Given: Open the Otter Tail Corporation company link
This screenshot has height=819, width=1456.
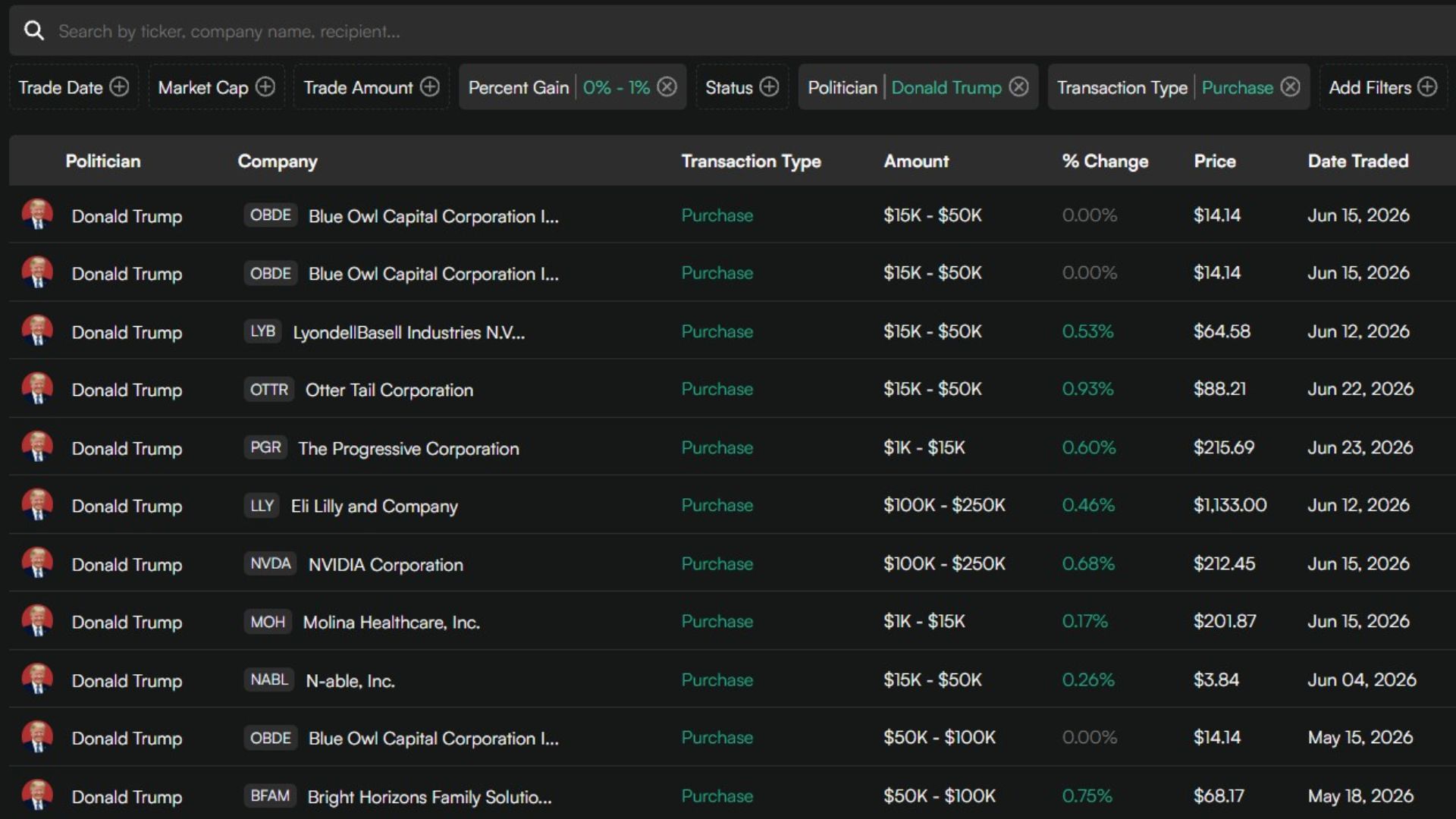Looking at the screenshot, I should point(389,390).
